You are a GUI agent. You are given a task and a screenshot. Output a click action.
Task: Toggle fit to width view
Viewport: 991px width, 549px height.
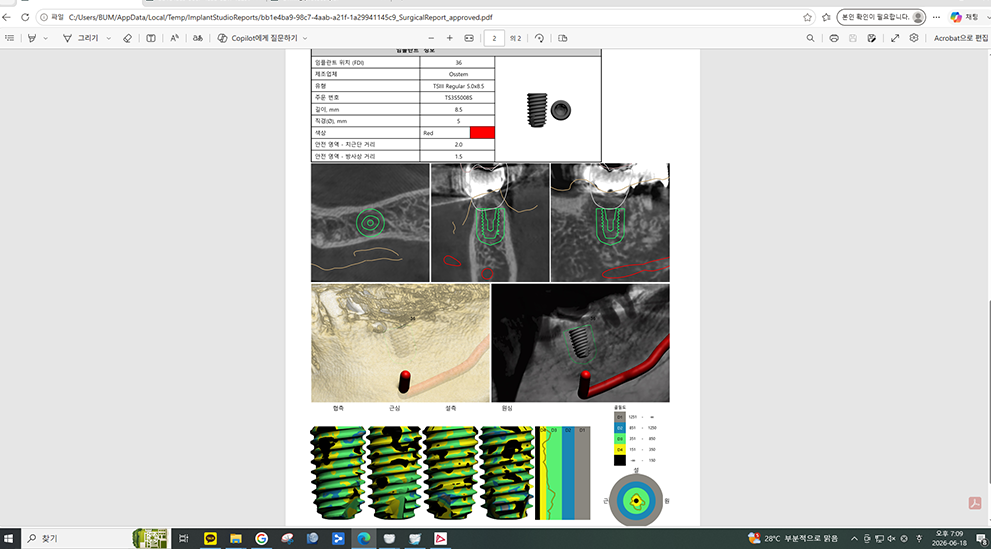[x=469, y=38]
